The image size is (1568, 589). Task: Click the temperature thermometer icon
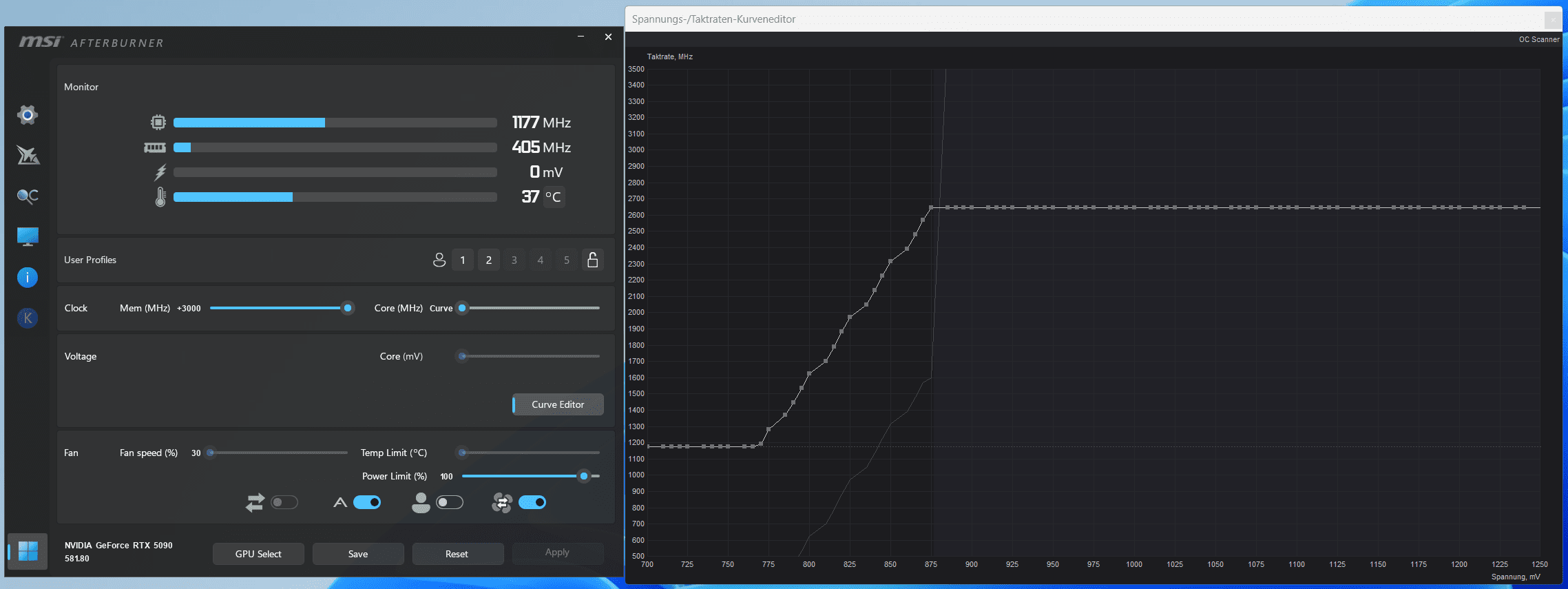(160, 197)
